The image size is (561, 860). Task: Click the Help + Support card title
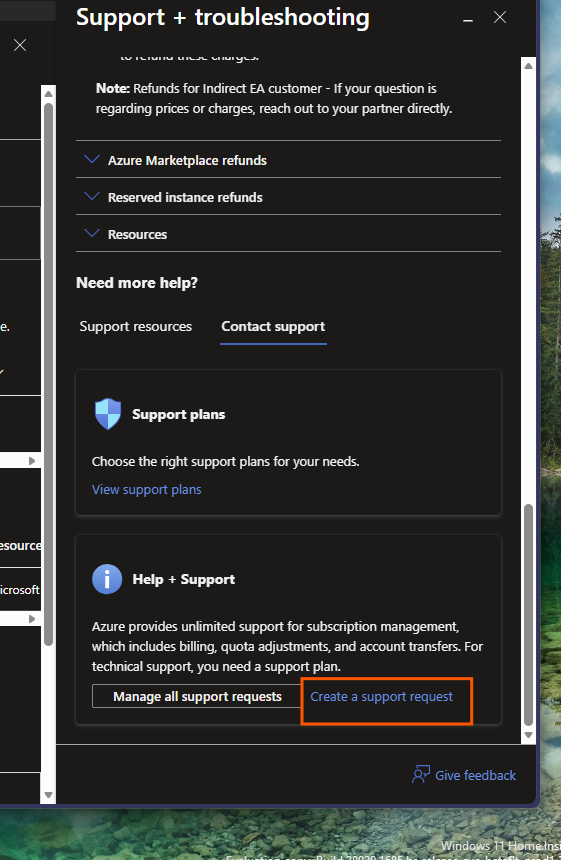click(184, 579)
